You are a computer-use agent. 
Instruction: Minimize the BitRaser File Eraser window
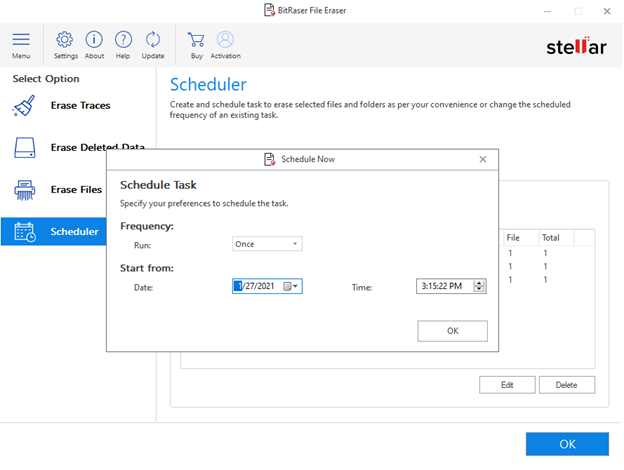[x=548, y=11]
